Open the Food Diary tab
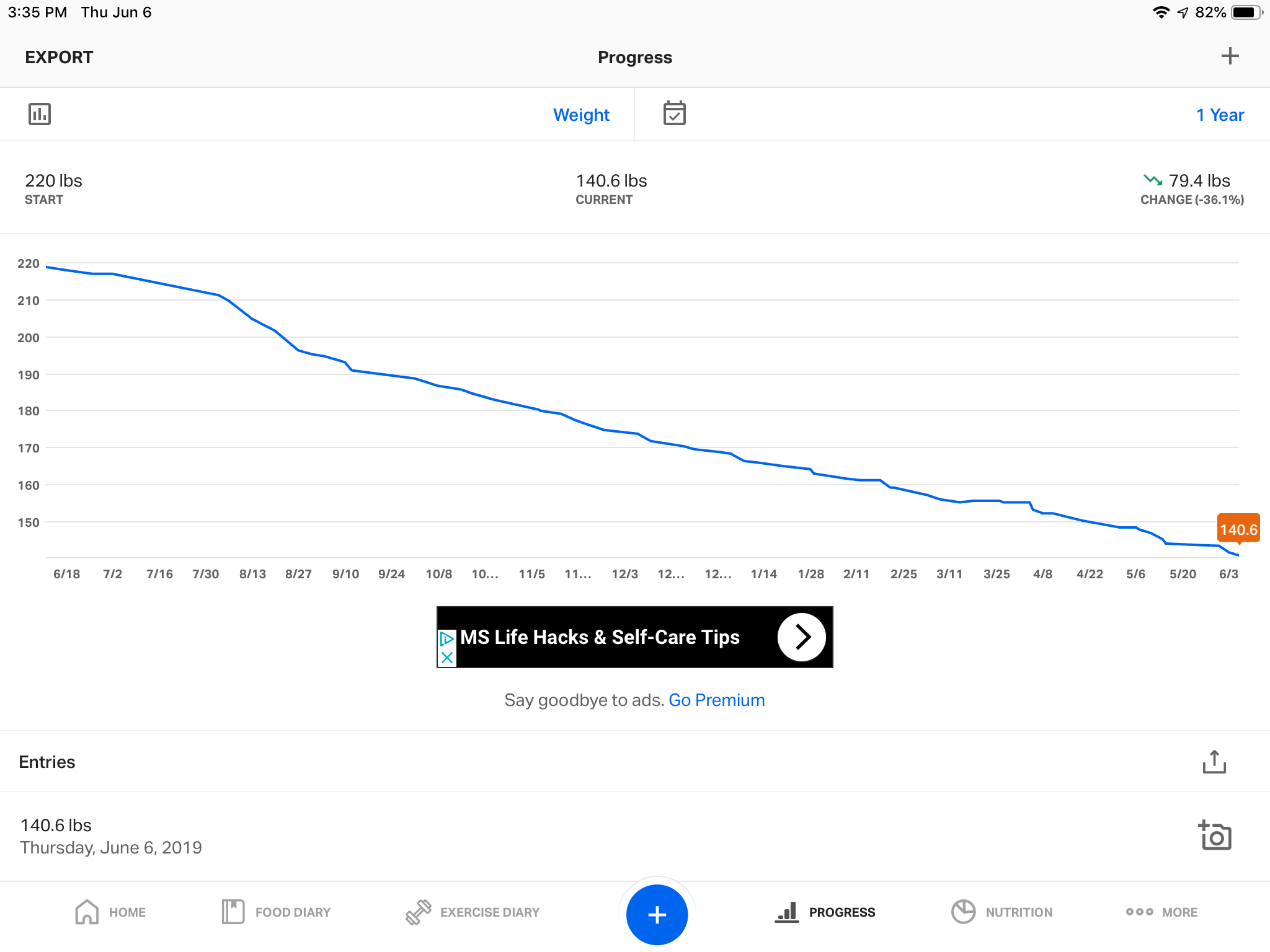The image size is (1270, 952). pyautogui.click(x=276, y=912)
